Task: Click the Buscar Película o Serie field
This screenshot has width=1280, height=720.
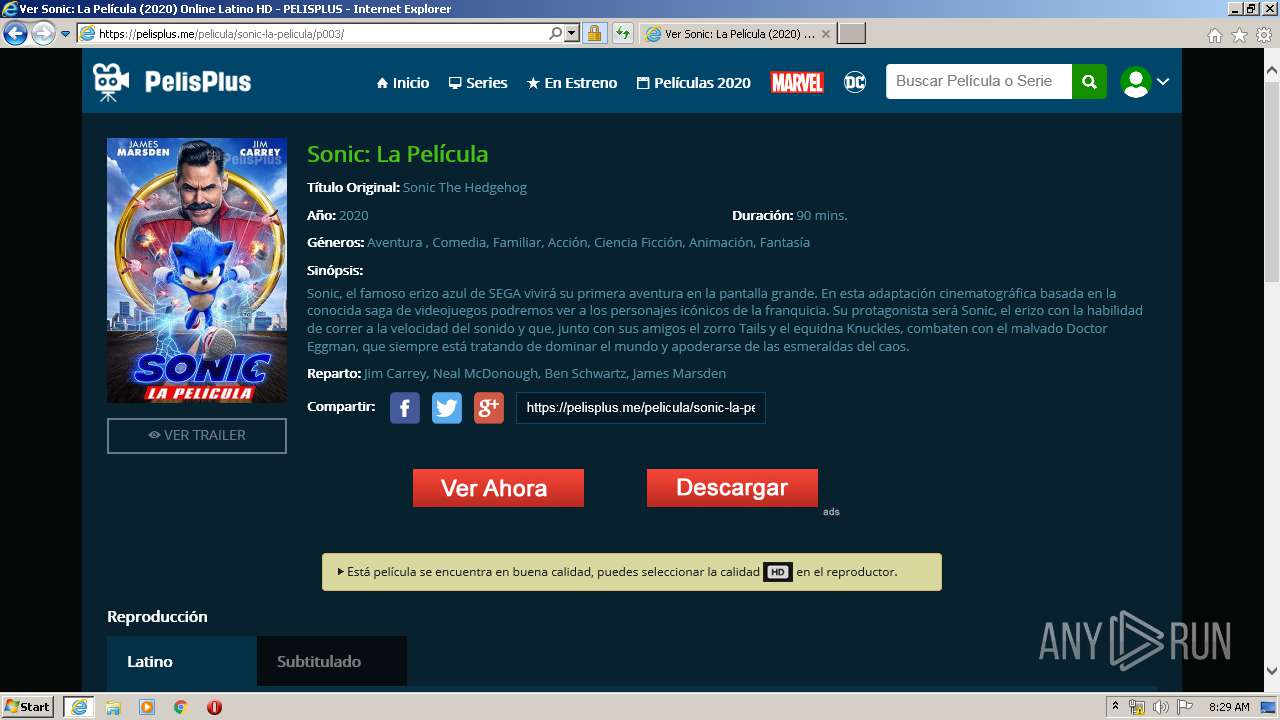Action: point(979,82)
